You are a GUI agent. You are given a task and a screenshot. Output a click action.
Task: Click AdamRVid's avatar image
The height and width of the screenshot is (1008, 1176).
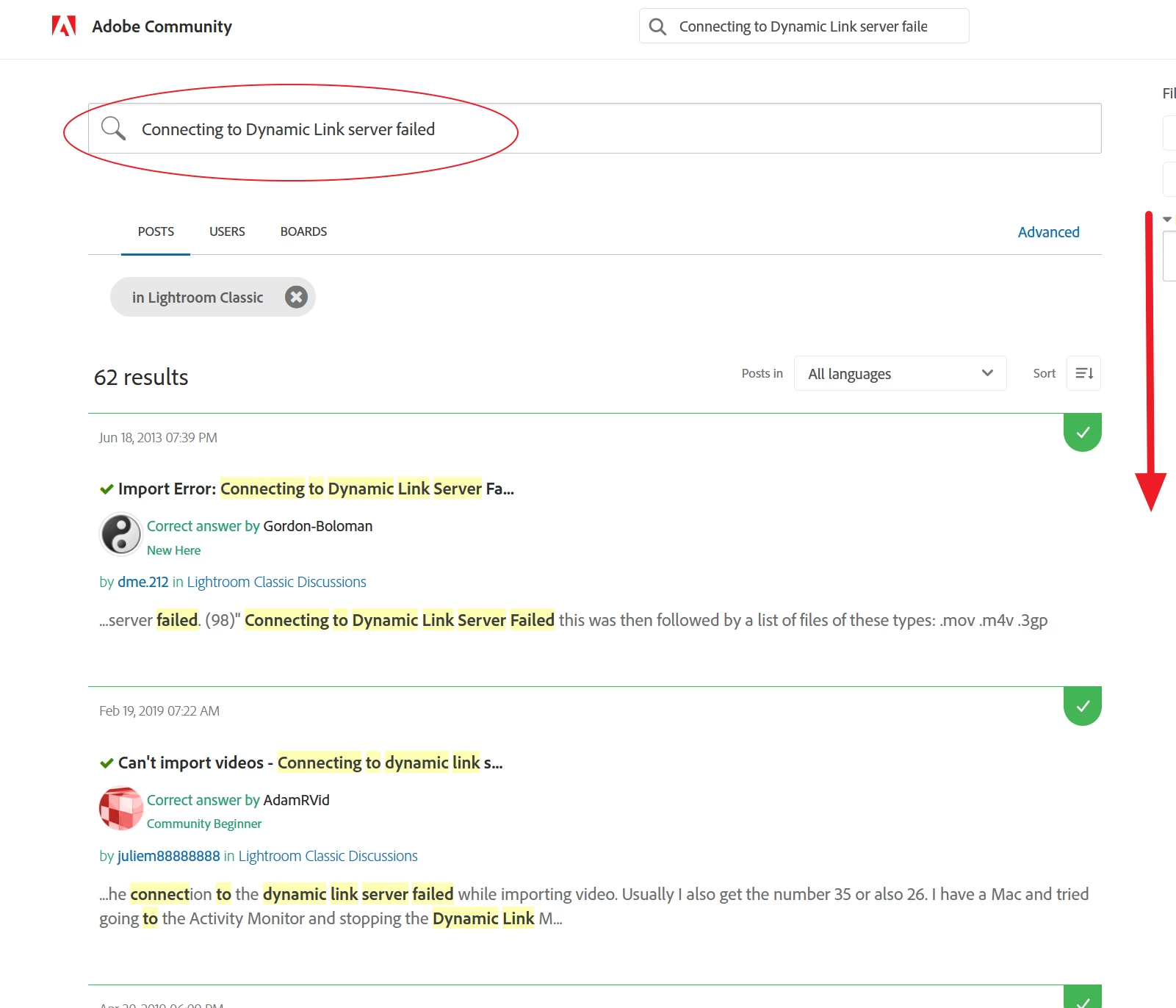click(x=120, y=808)
